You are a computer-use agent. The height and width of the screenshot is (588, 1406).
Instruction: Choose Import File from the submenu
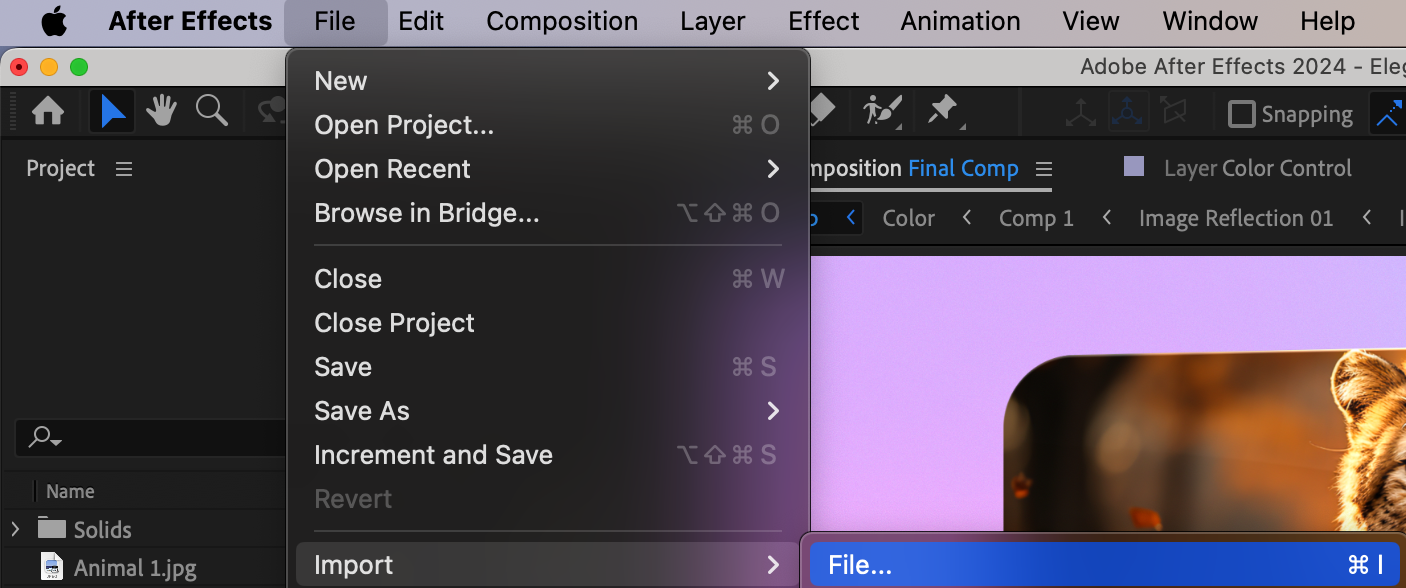[x=1104, y=565]
